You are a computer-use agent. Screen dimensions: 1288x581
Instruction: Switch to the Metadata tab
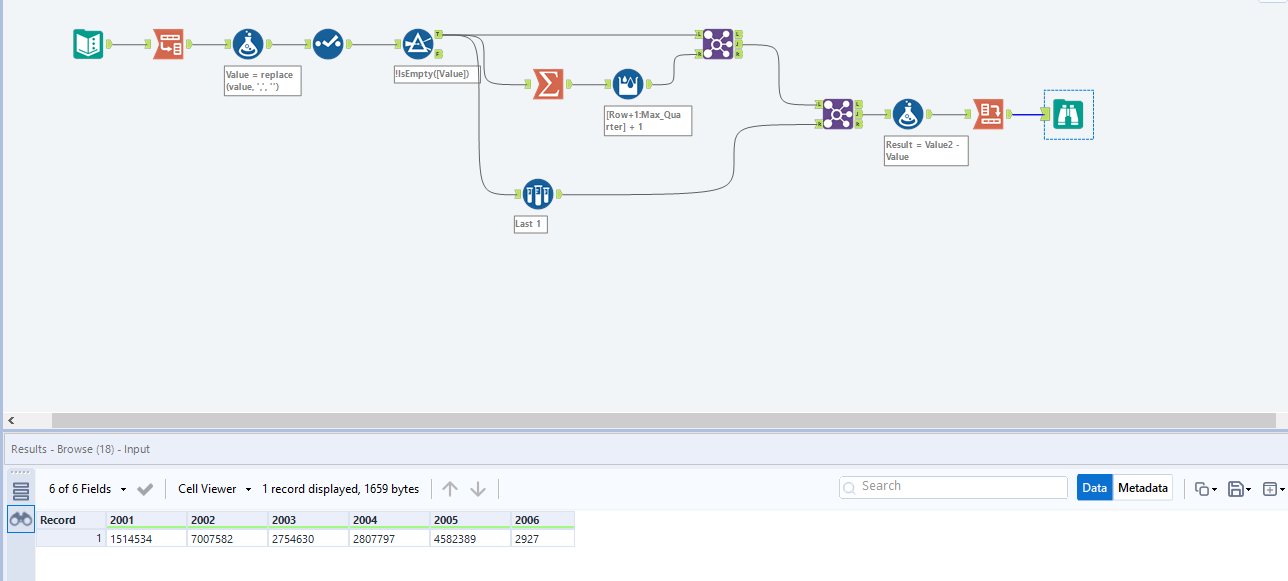[x=1142, y=487]
